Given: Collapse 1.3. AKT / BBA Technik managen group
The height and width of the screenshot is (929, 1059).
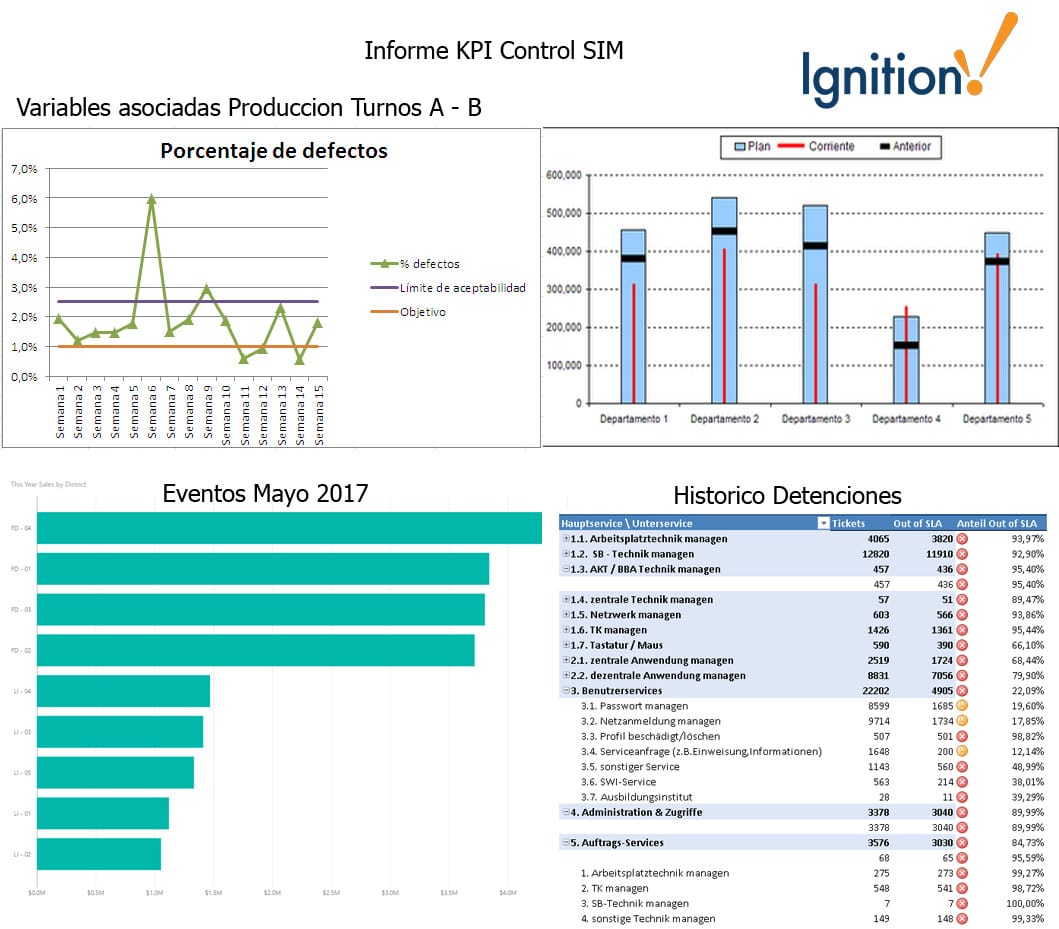Looking at the screenshot, I should pyautogui.click(x=566, y=569).
